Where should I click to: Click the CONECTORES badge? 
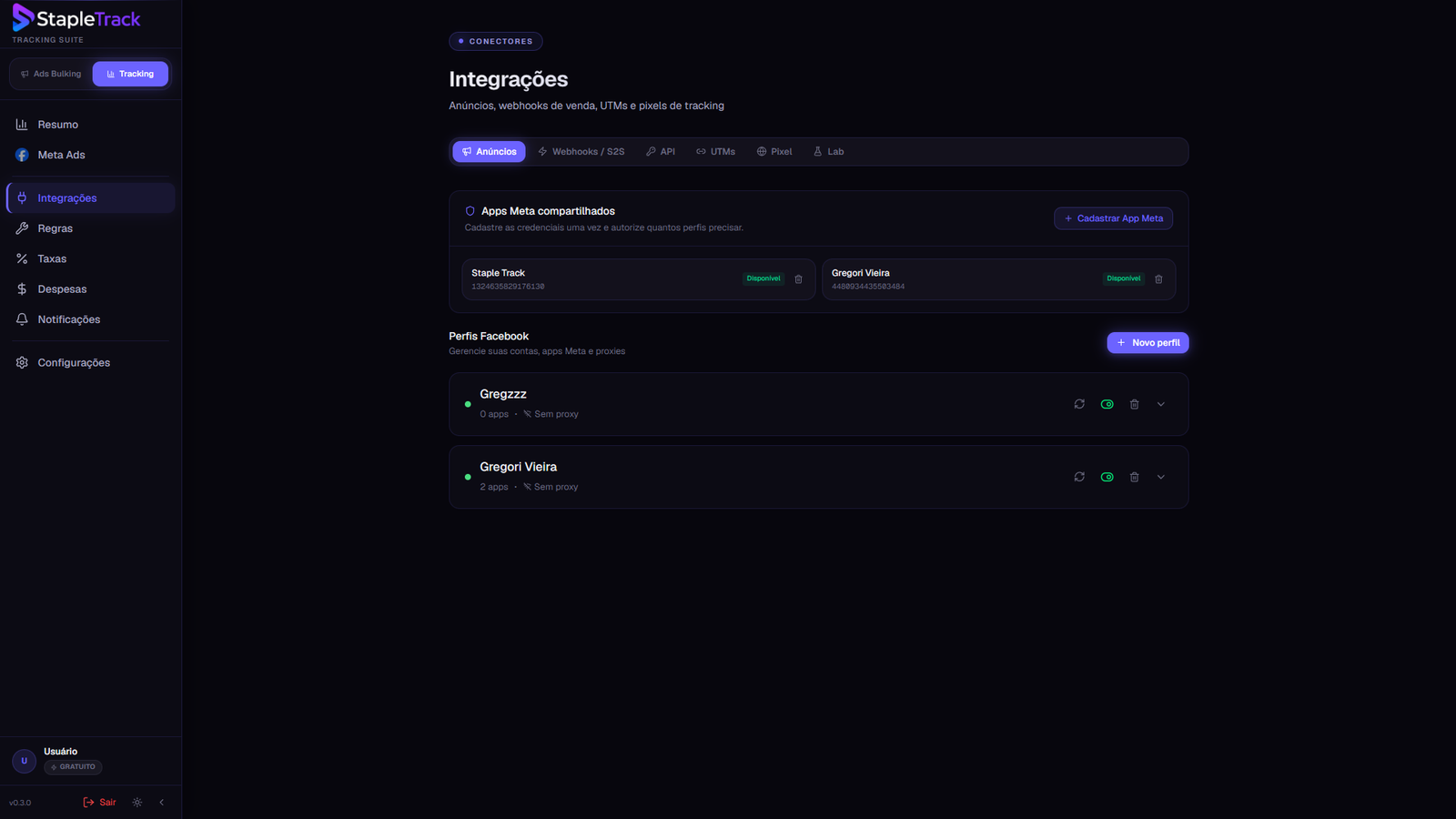(496, 41)
